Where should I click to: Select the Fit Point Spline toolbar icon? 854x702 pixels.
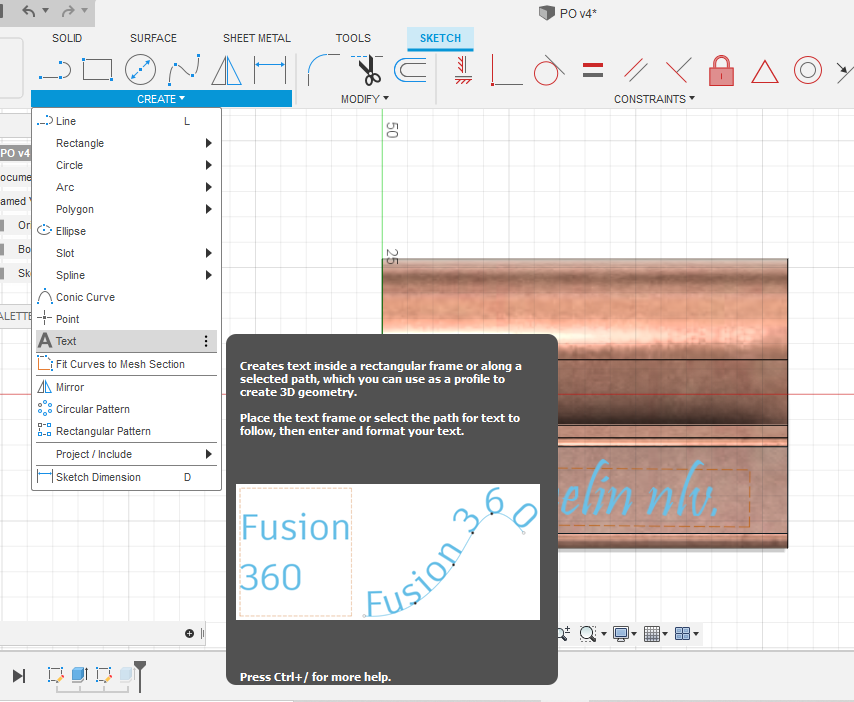pyautogui.click(x=184, y=70)
